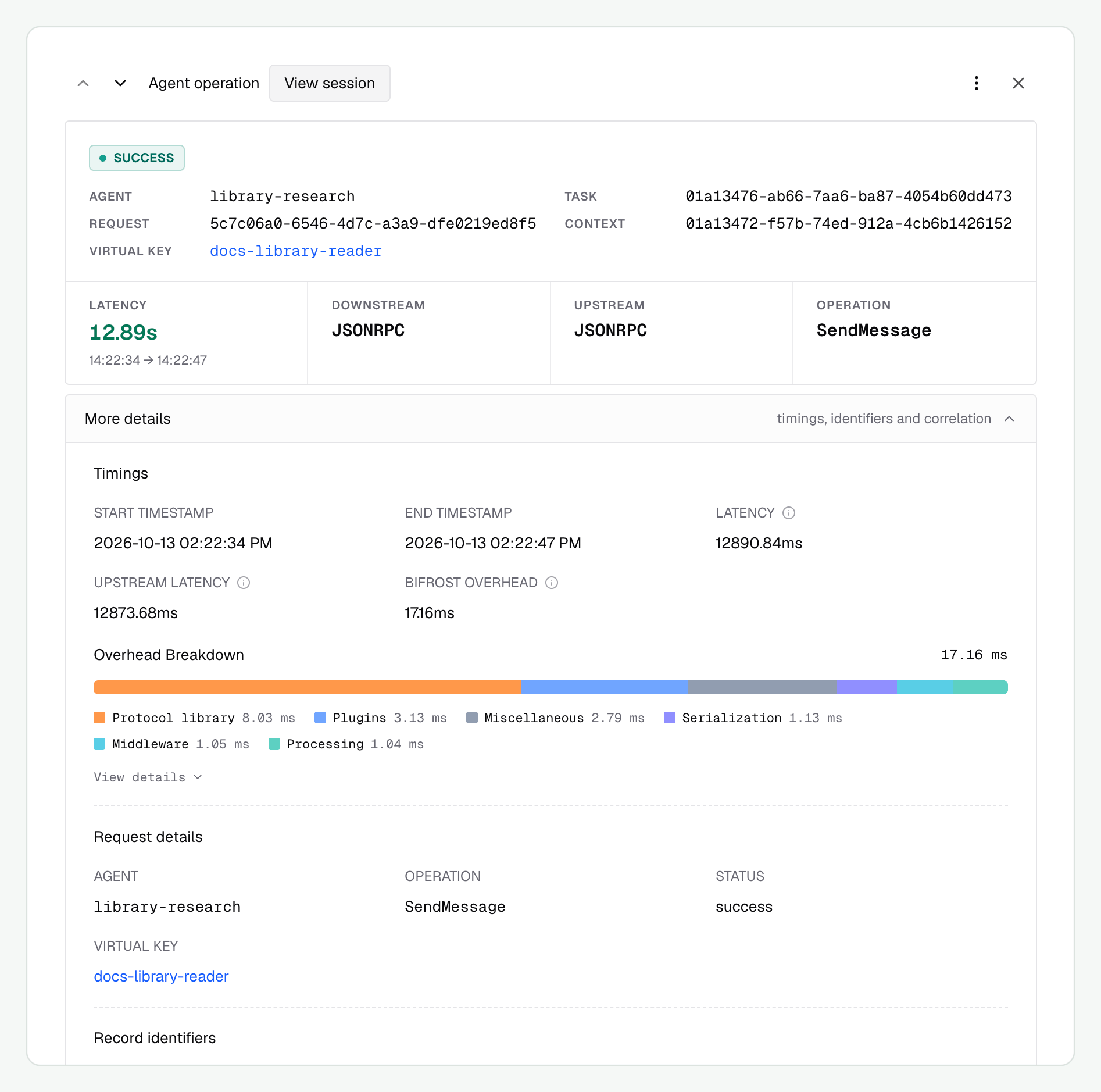Click the Middleware legend swatch
This screenshot has width=1101, height=1092.
99,744
